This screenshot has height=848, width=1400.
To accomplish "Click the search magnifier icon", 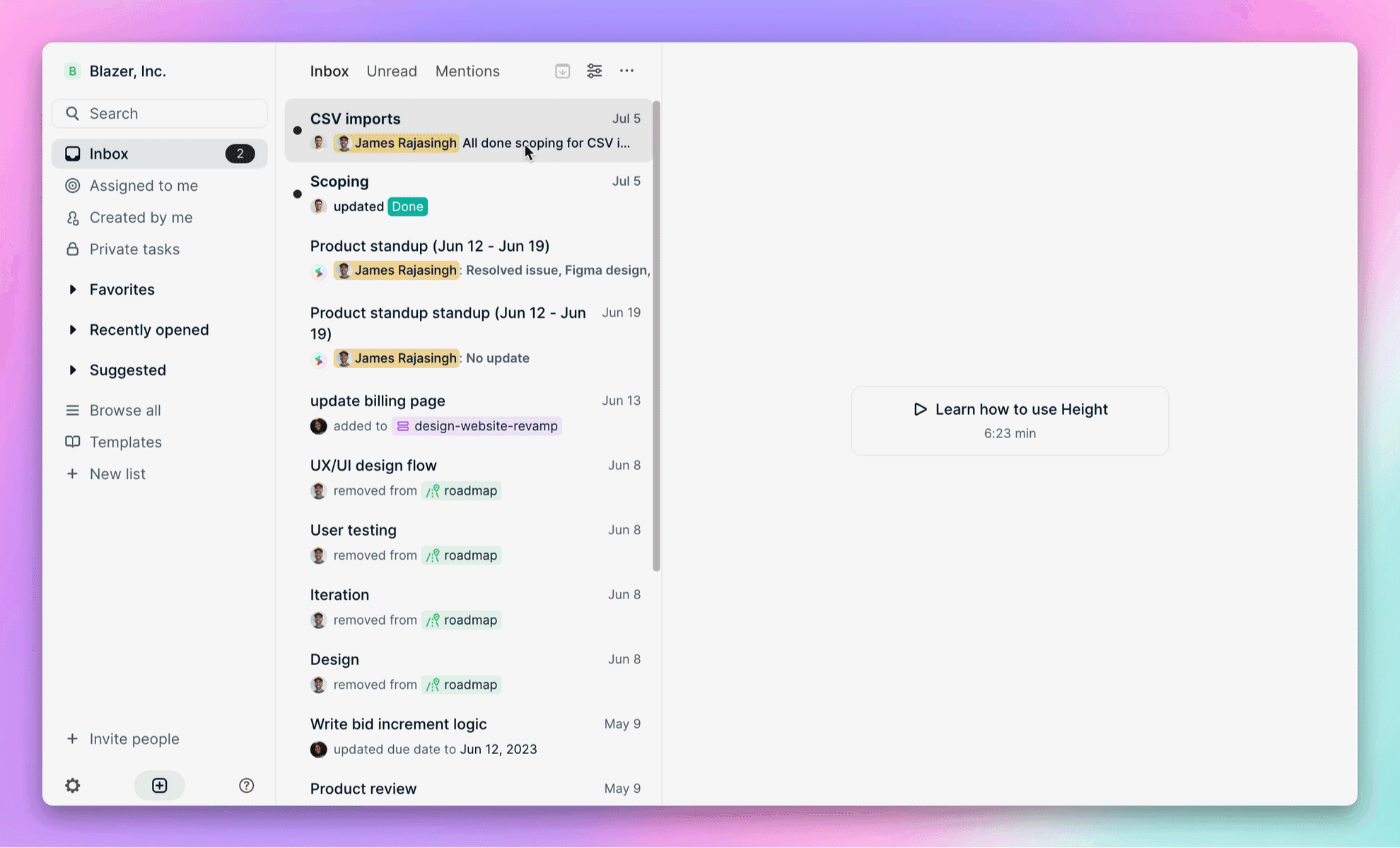I will 72,113.
